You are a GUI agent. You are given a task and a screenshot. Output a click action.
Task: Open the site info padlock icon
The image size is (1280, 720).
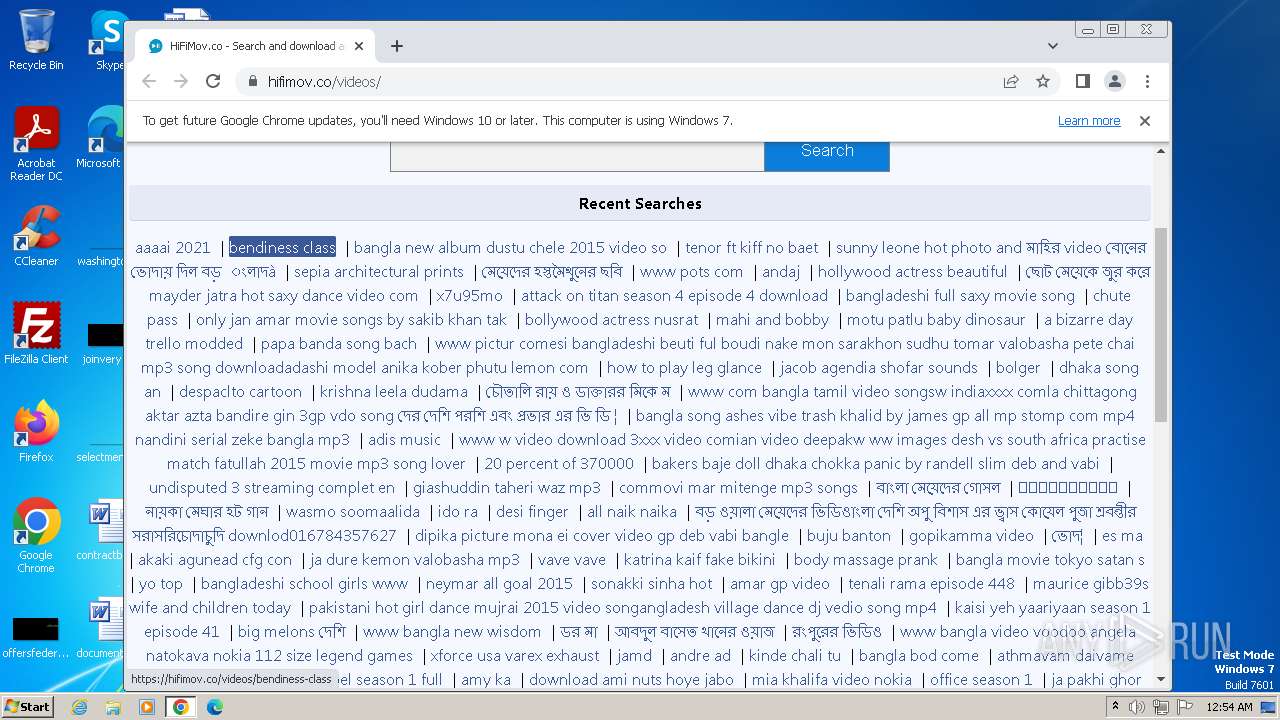pyautogui.click(x=252, y=82)
